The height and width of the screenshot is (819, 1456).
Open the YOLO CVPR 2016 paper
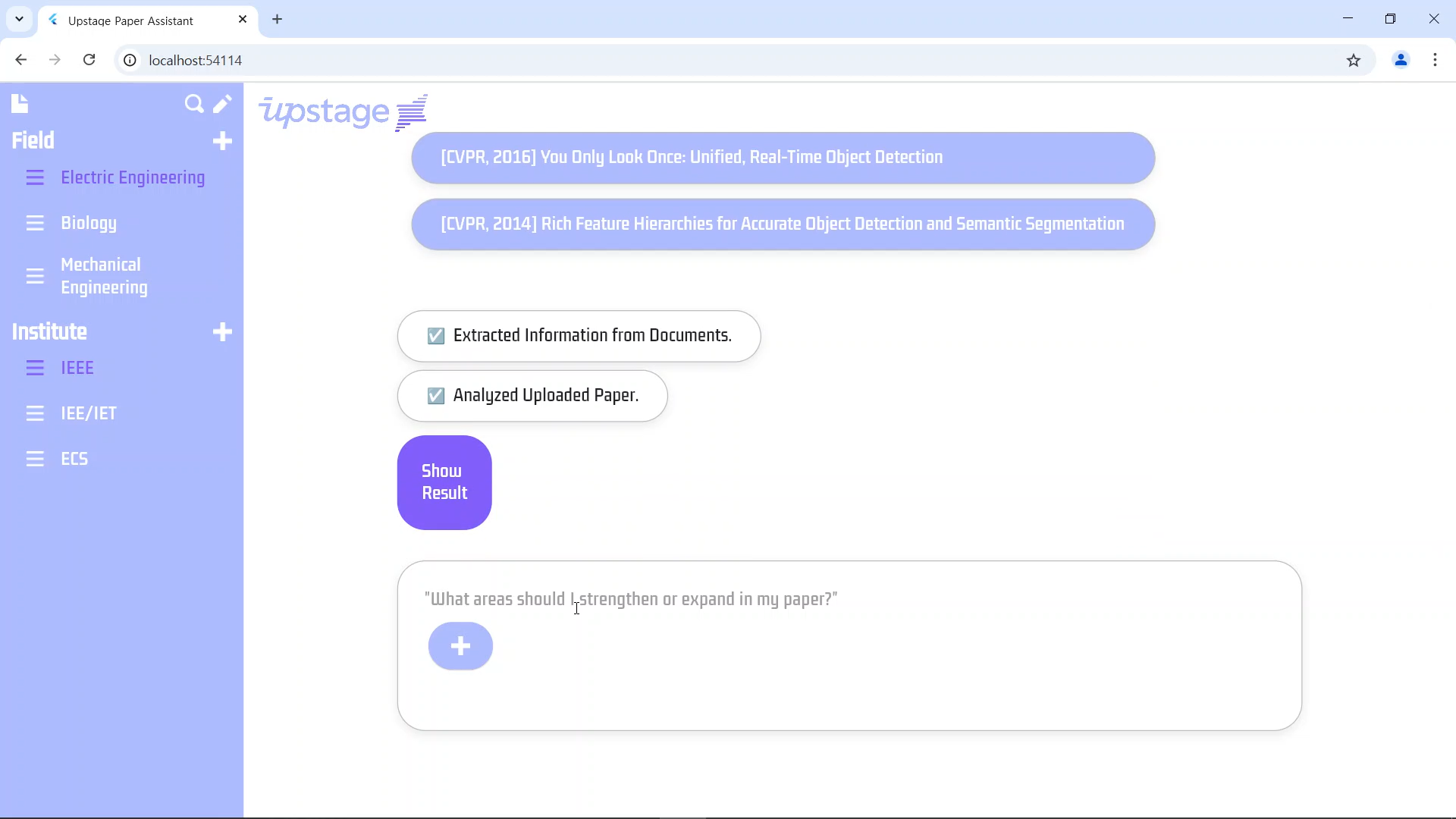point(783,158)
